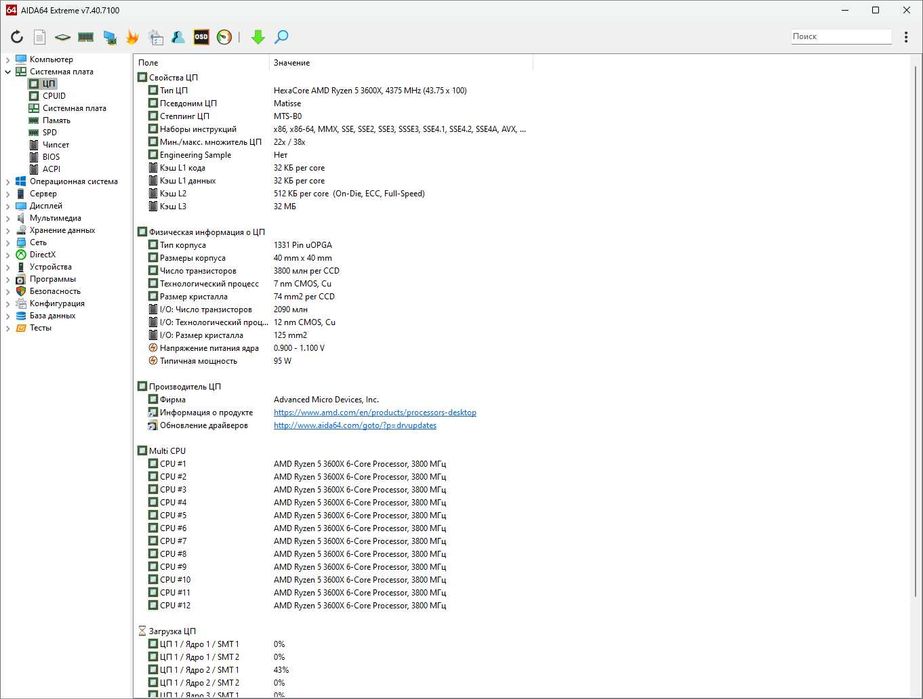Select the CPU #1 row
Viewport: 923px width, 699px height.
[x=336, y=464]
